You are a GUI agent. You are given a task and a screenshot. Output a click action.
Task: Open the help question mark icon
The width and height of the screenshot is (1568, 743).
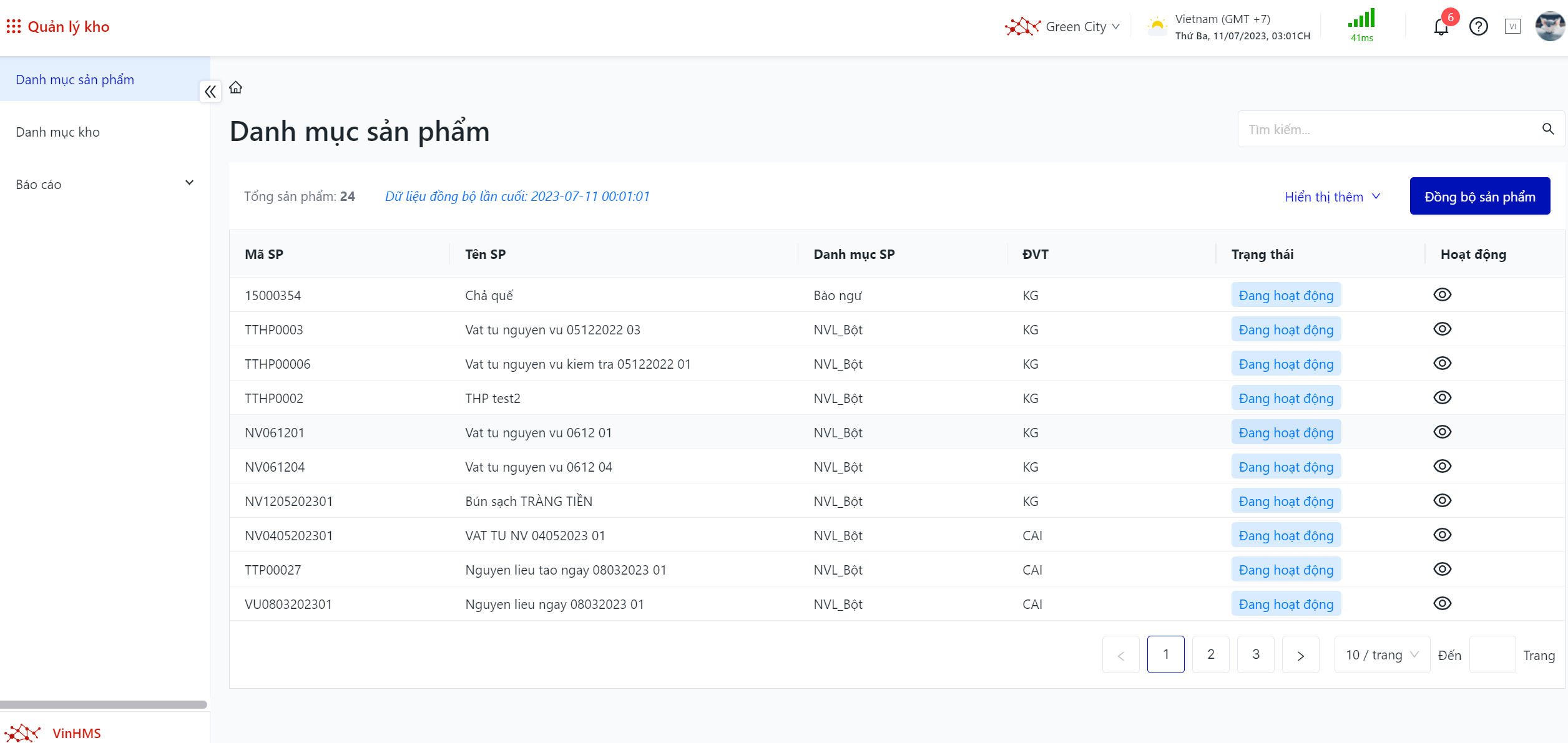1478,27
